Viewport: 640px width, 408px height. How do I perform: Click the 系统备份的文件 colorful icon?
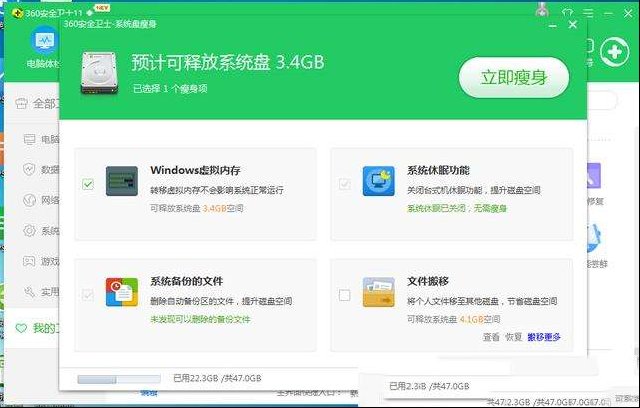point(122,292)
